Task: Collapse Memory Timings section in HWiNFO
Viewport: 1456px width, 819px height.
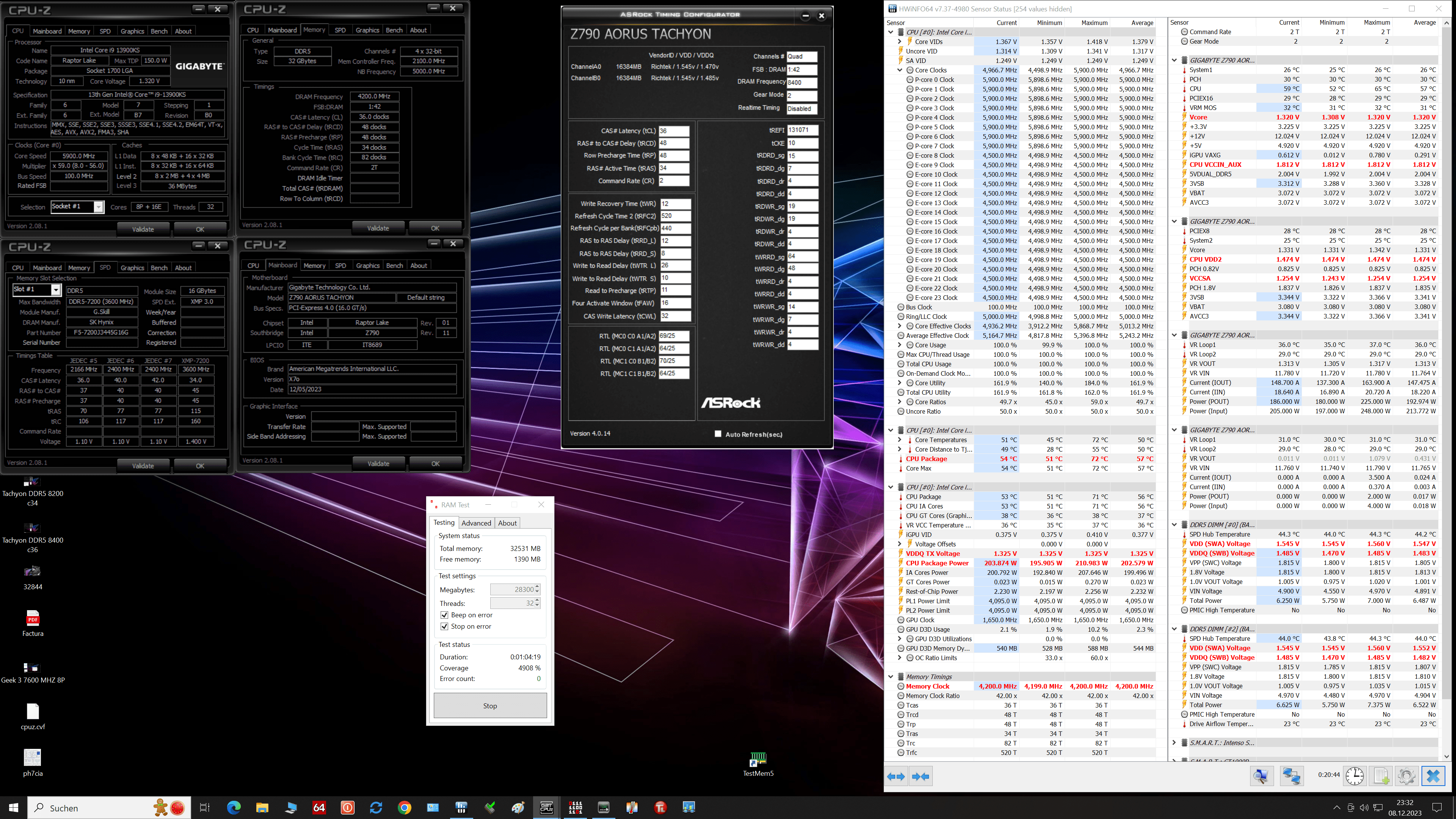Action: point(891,676)
